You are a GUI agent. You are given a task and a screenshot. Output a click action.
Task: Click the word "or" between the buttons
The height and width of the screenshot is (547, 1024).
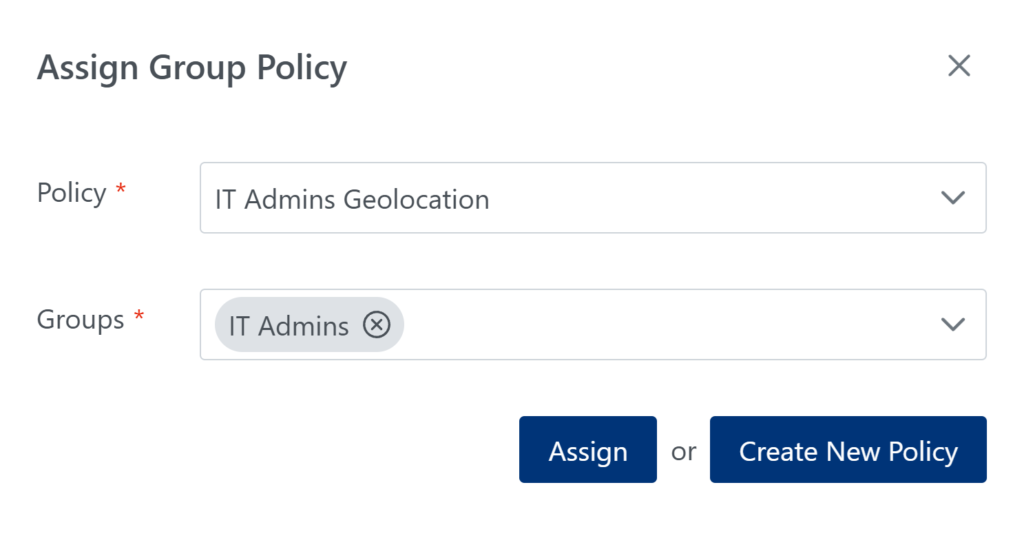(x=683, y=452)
